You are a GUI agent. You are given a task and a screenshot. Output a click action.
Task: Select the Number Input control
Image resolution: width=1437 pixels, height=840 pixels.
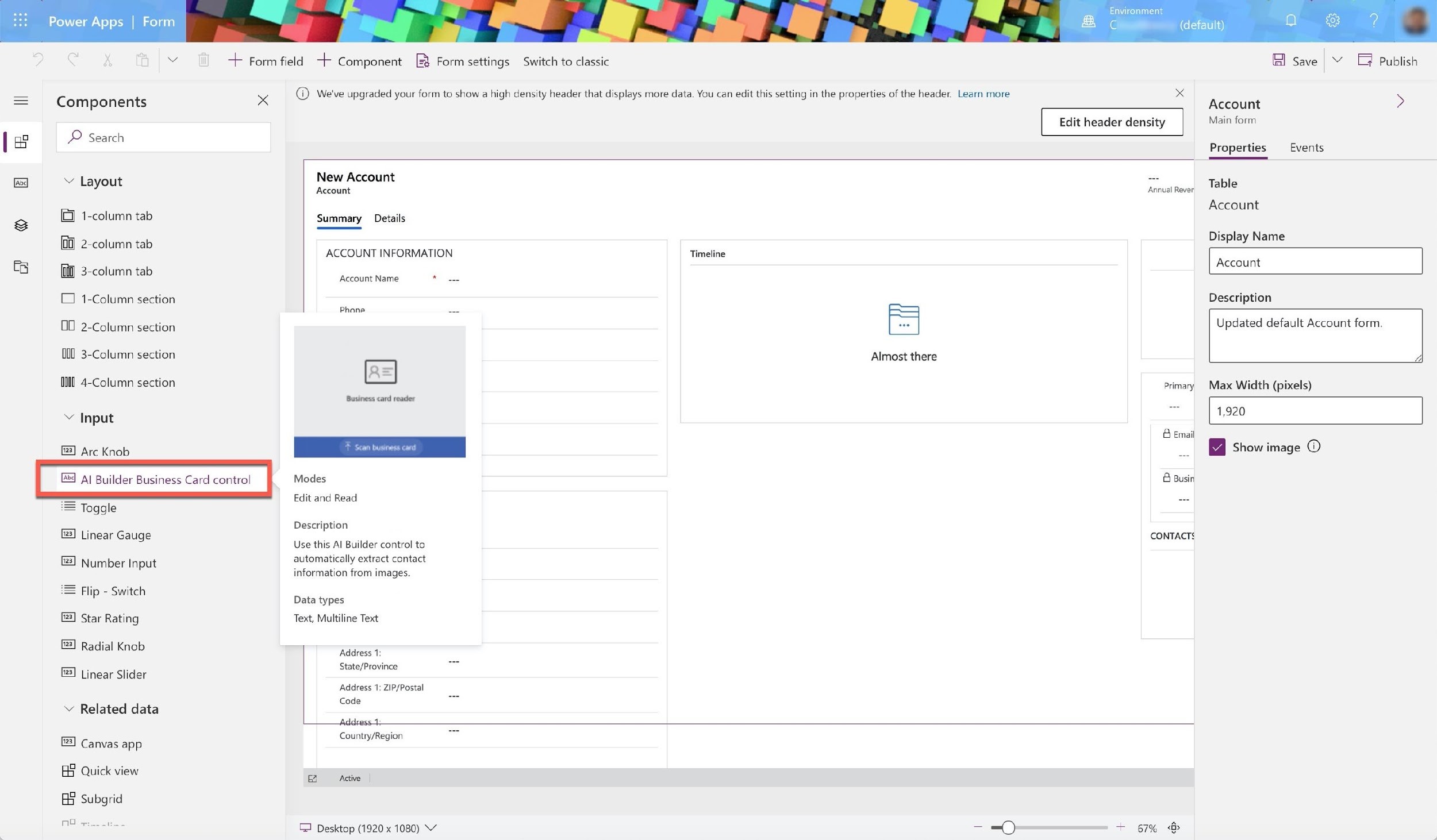click(109, 563)
